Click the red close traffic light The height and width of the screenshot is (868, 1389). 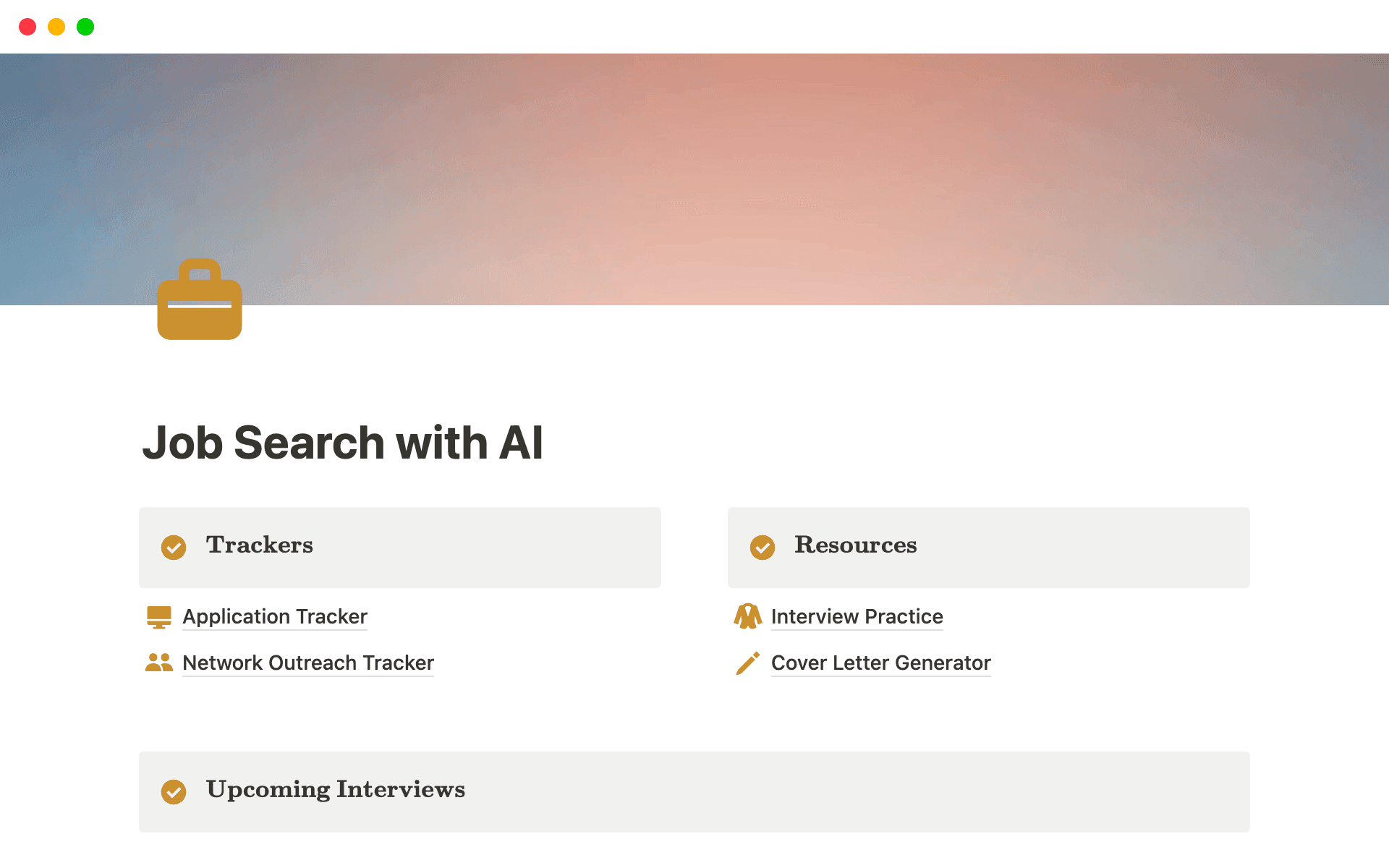click(27, 27)
